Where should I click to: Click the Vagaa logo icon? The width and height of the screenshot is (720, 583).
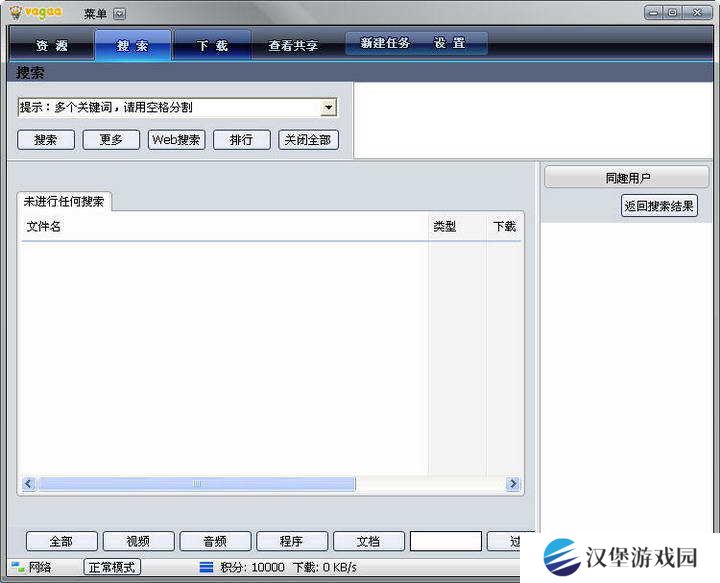coord(16,12)
